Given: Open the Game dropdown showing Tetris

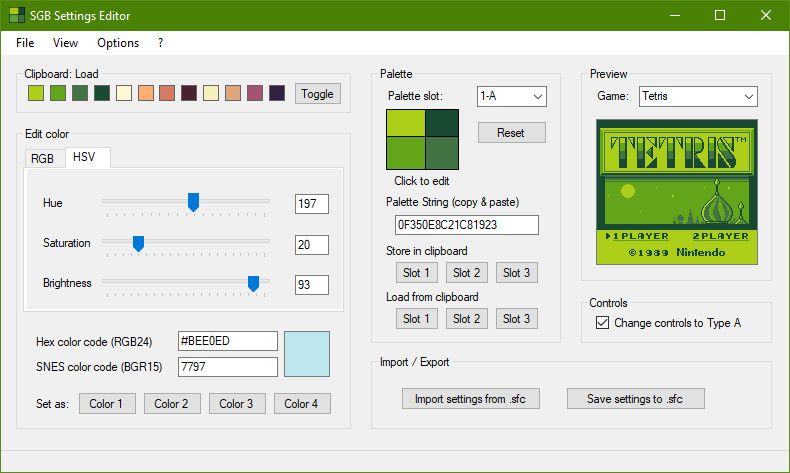Looking at the screenshot, I should pyautogui.click(x=698, y=96).
